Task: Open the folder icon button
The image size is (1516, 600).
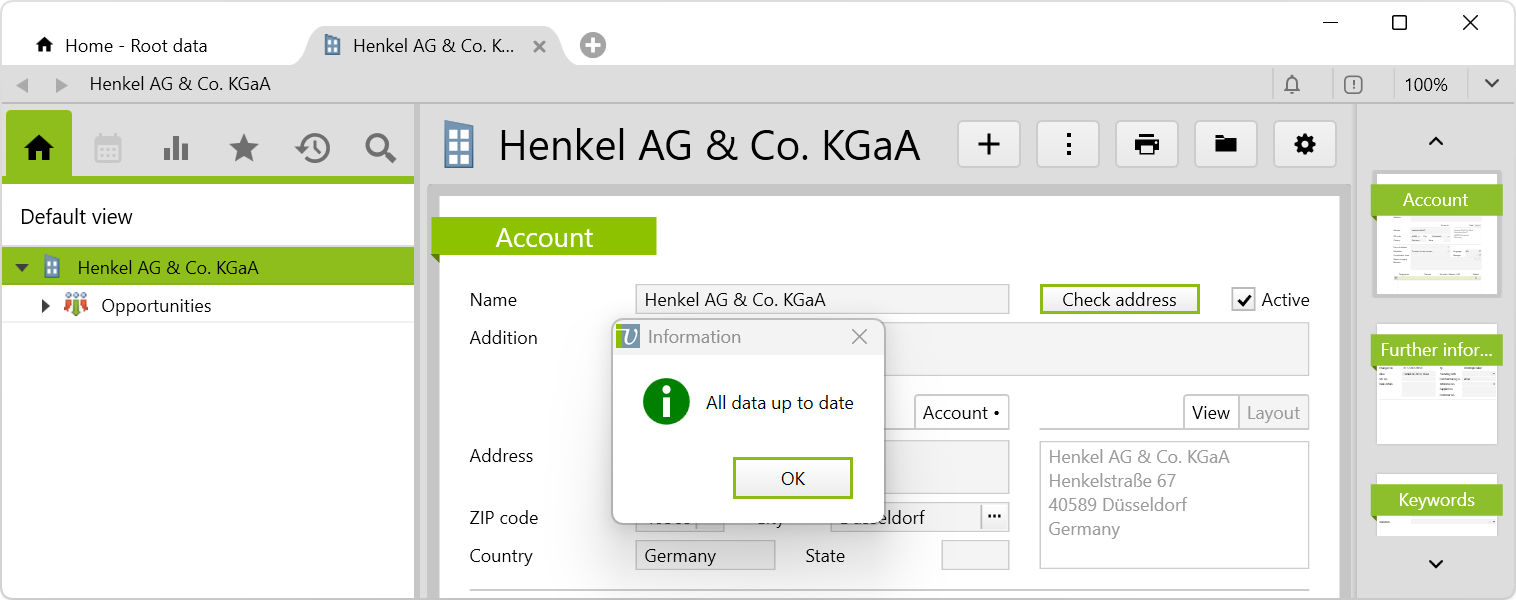Action: [1225, 145]
